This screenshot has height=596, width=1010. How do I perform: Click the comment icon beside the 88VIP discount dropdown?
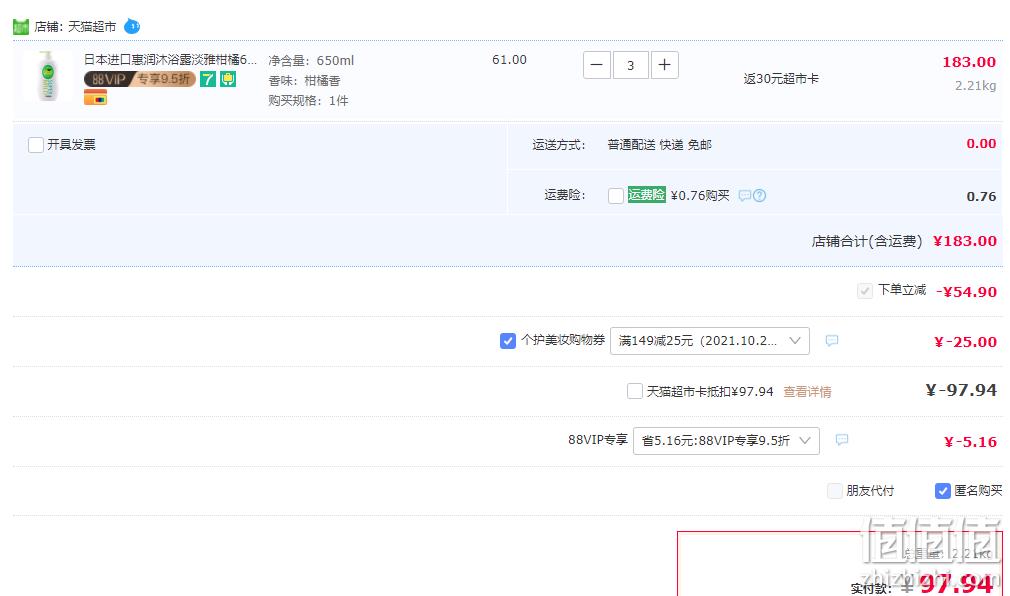click(842, 440)
